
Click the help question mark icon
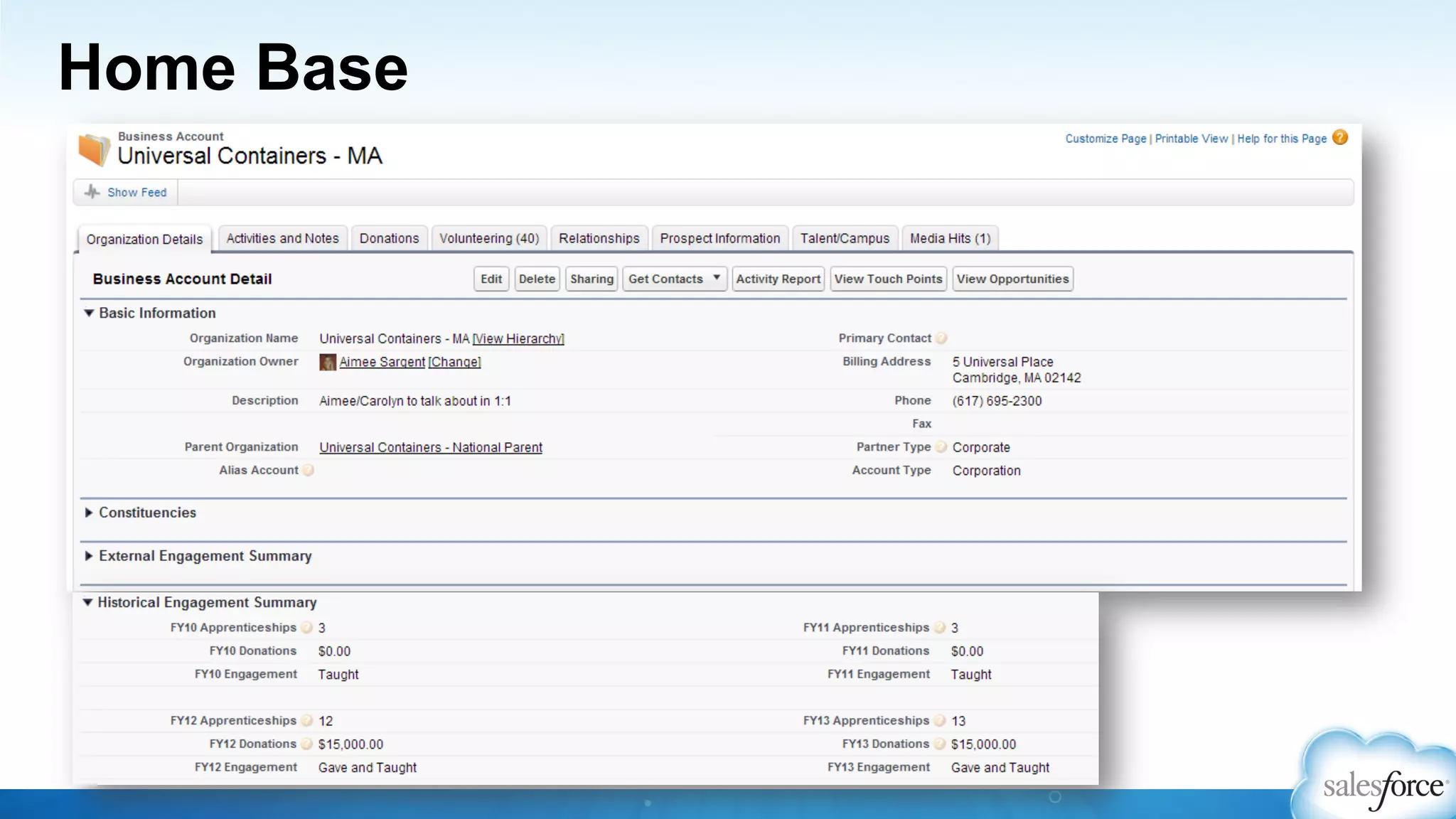1340,138
